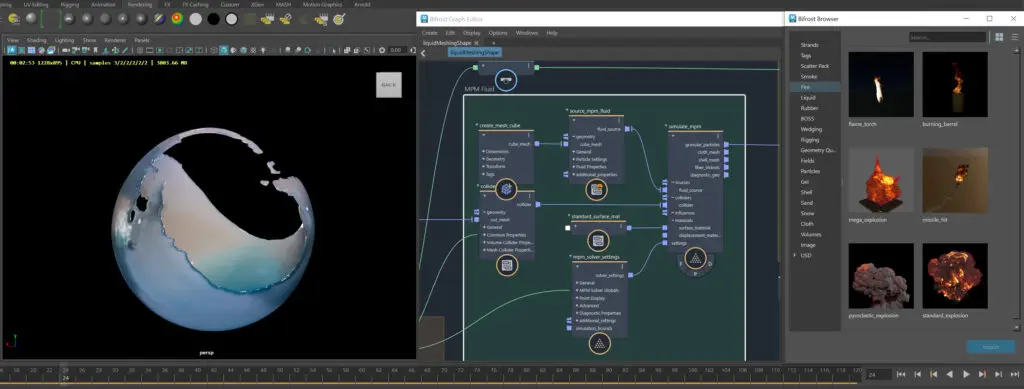Select the liquidMeshingShape graph tab
The width and height of the screenshot is (1024, 389).
(447, 42)
